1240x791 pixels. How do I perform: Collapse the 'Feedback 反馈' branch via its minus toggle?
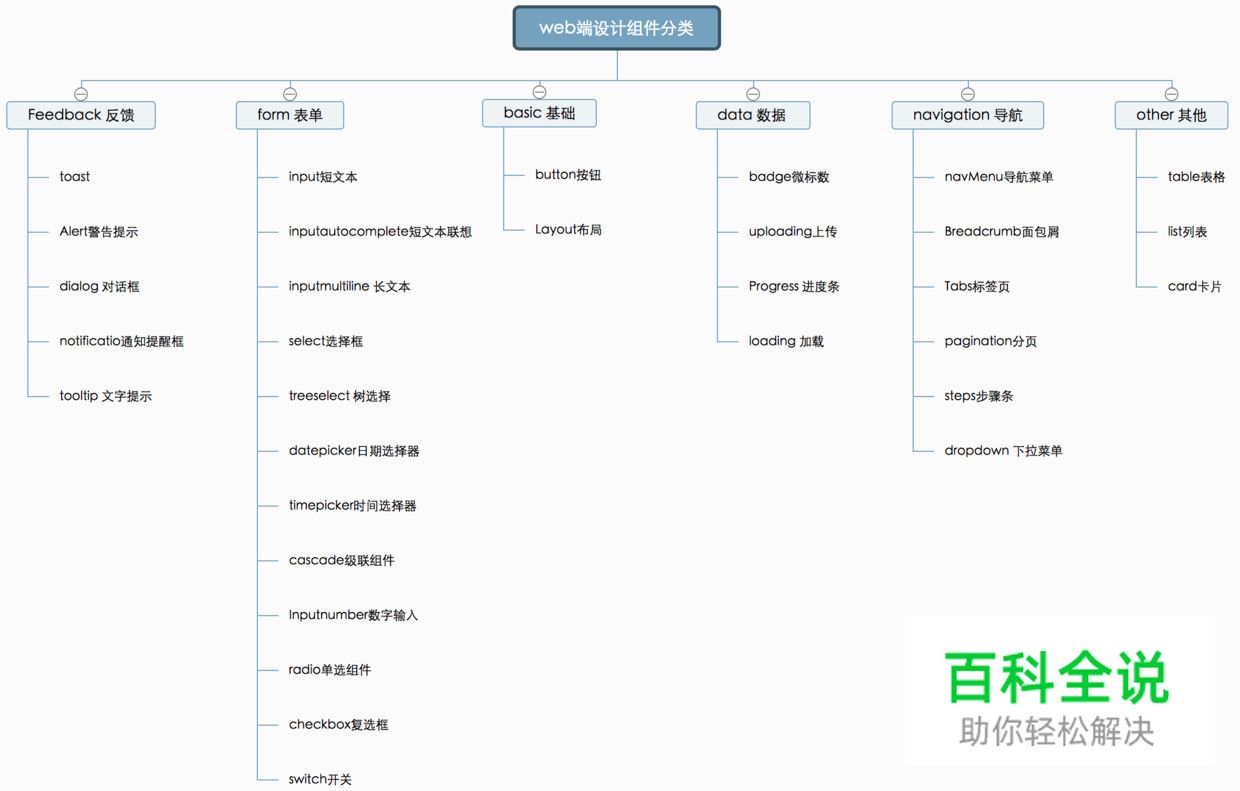tap(80, 93)
